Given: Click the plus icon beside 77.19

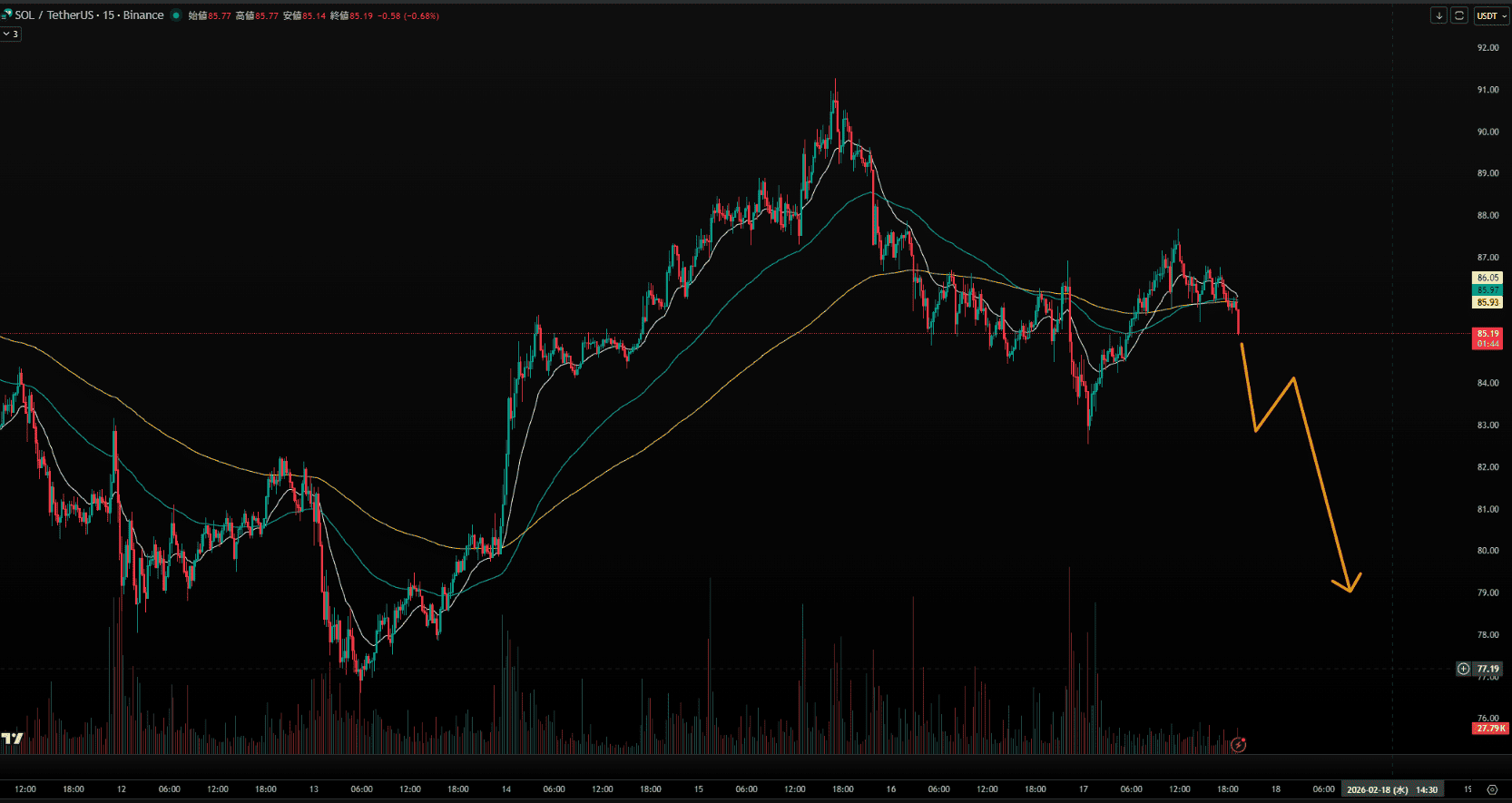Looking at the screenshot, I should click(1463, 669).
